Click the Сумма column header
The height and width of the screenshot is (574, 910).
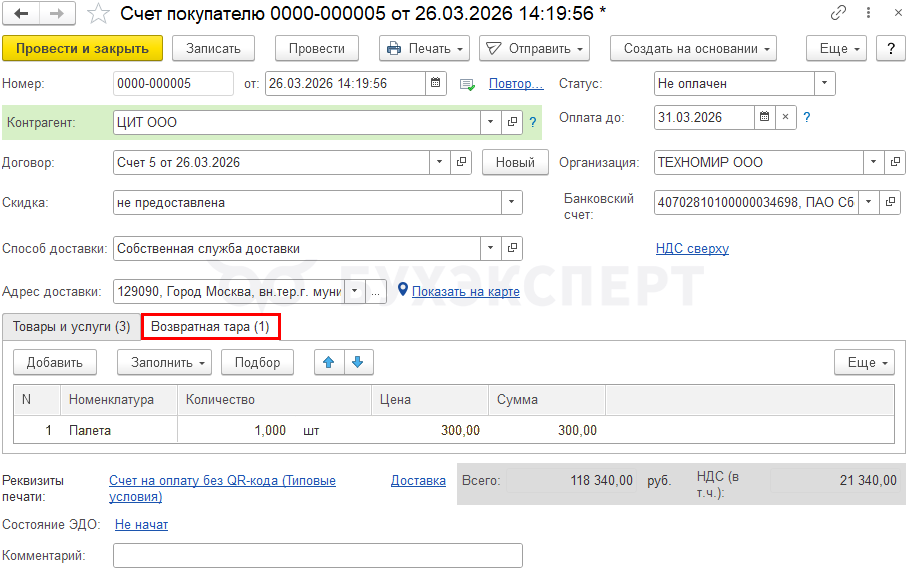pos(547,399)
